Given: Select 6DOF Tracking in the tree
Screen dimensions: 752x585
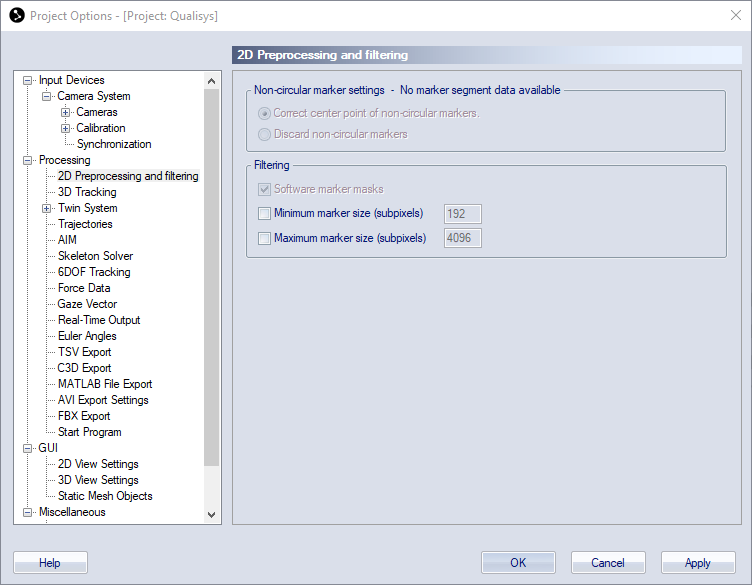Looking at the screenshot, I should (94, 272).
